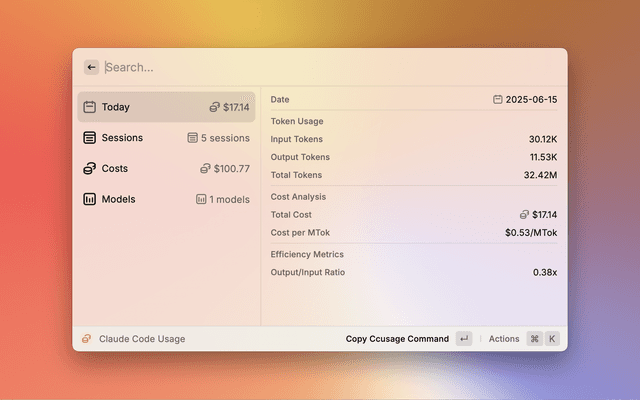
Task: Open the Sessions list item
Action: (166, 138)
